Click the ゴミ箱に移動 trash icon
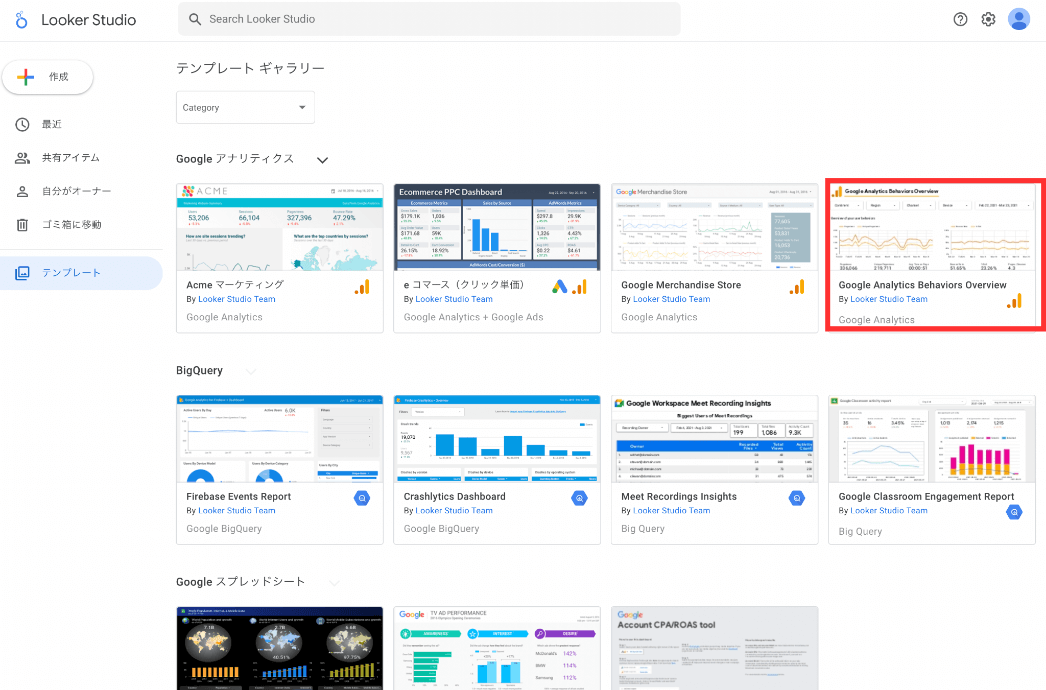The height and width of the screenshot is (690, 1046). [22, 225]
